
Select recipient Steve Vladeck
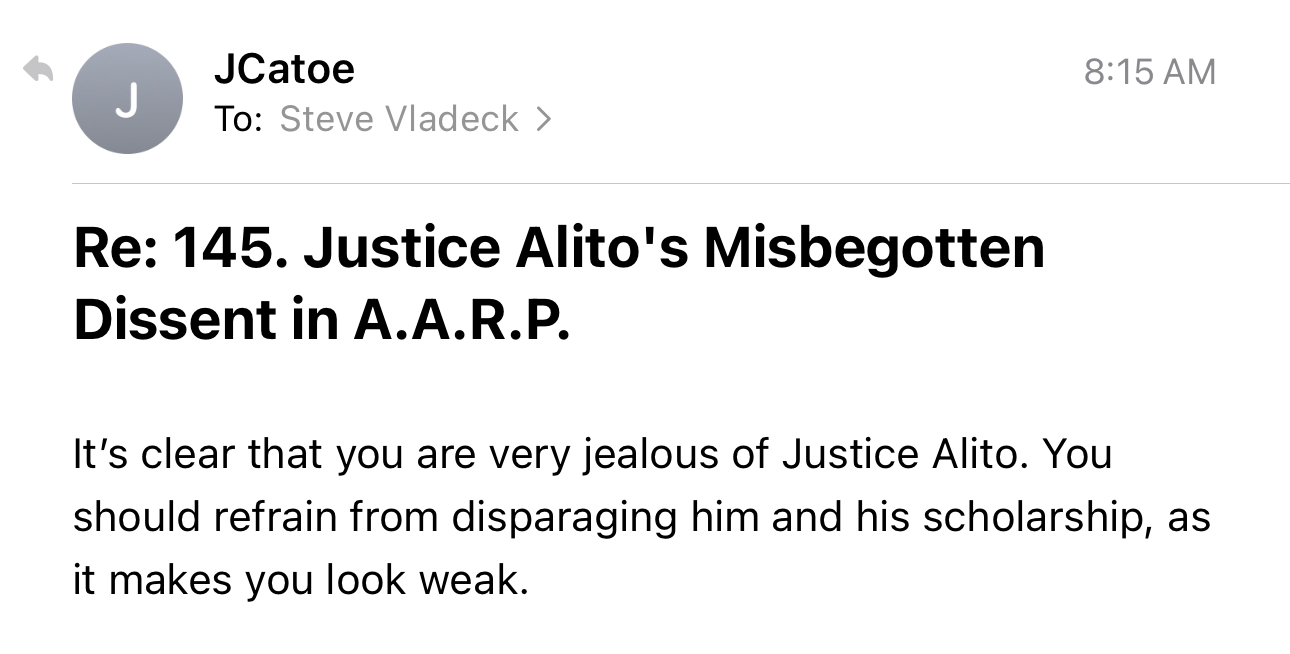[x=399, y=119]
